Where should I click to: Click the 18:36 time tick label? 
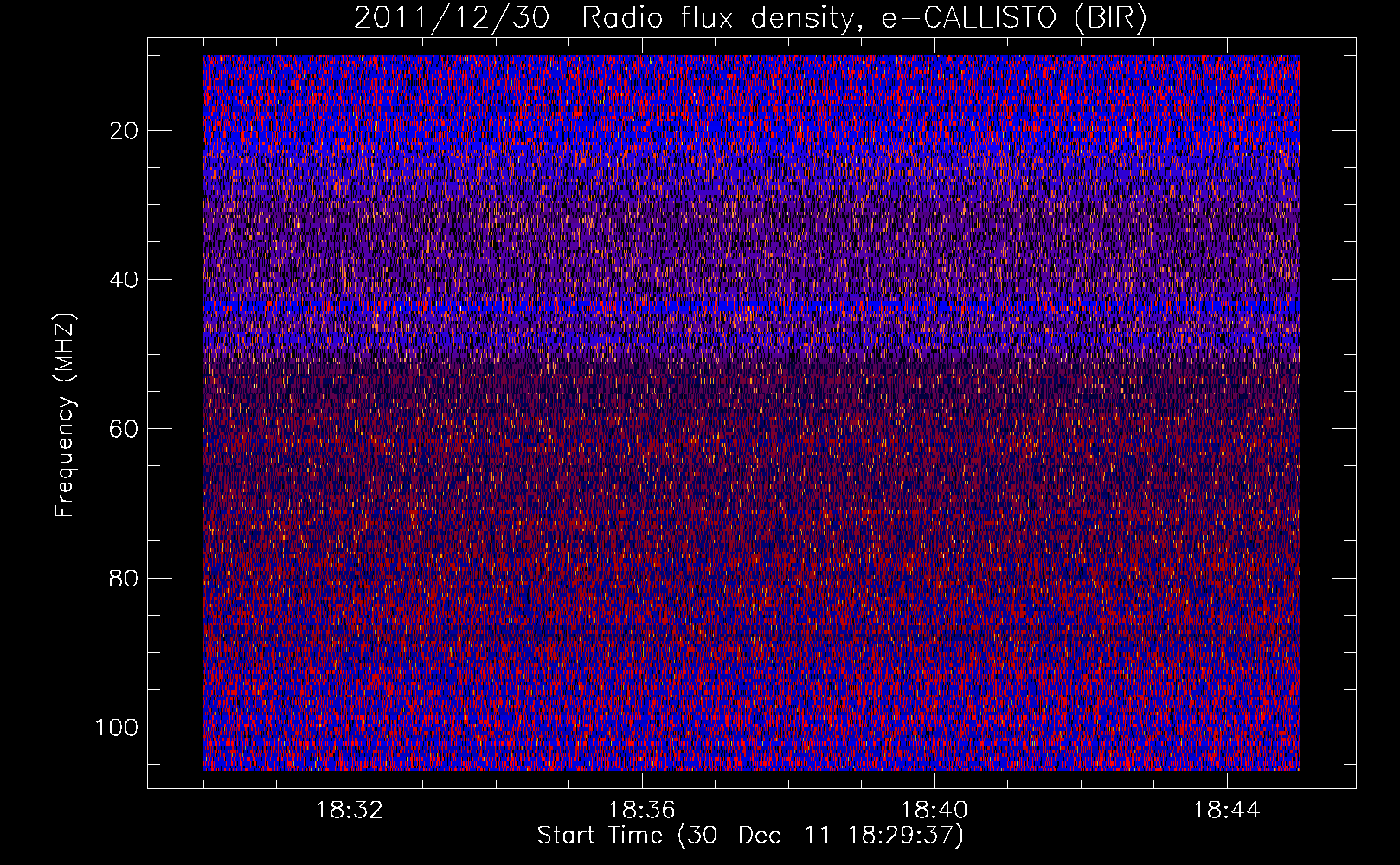pyautogui.click(x=641, y=811)
